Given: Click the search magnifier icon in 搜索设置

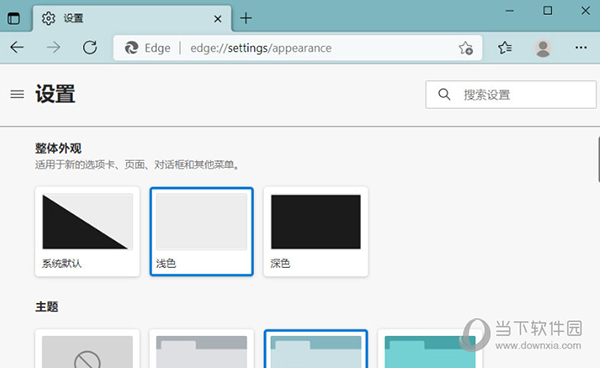Looking at the screenshot, I should pos(444,94).
